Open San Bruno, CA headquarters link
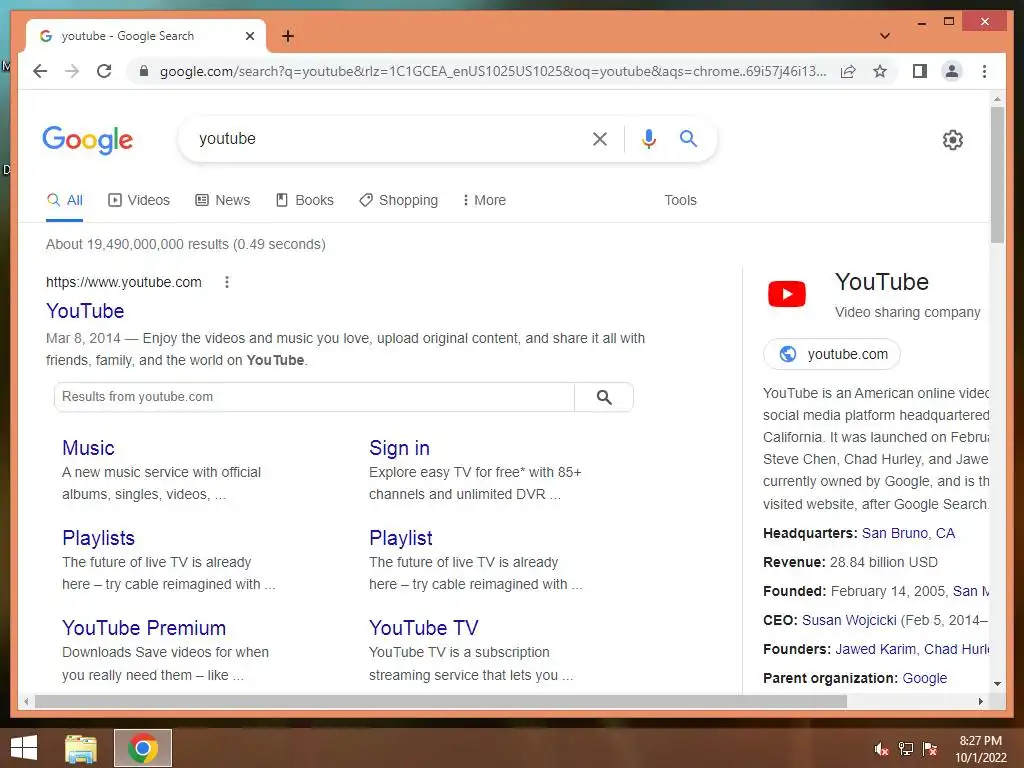 908,534
